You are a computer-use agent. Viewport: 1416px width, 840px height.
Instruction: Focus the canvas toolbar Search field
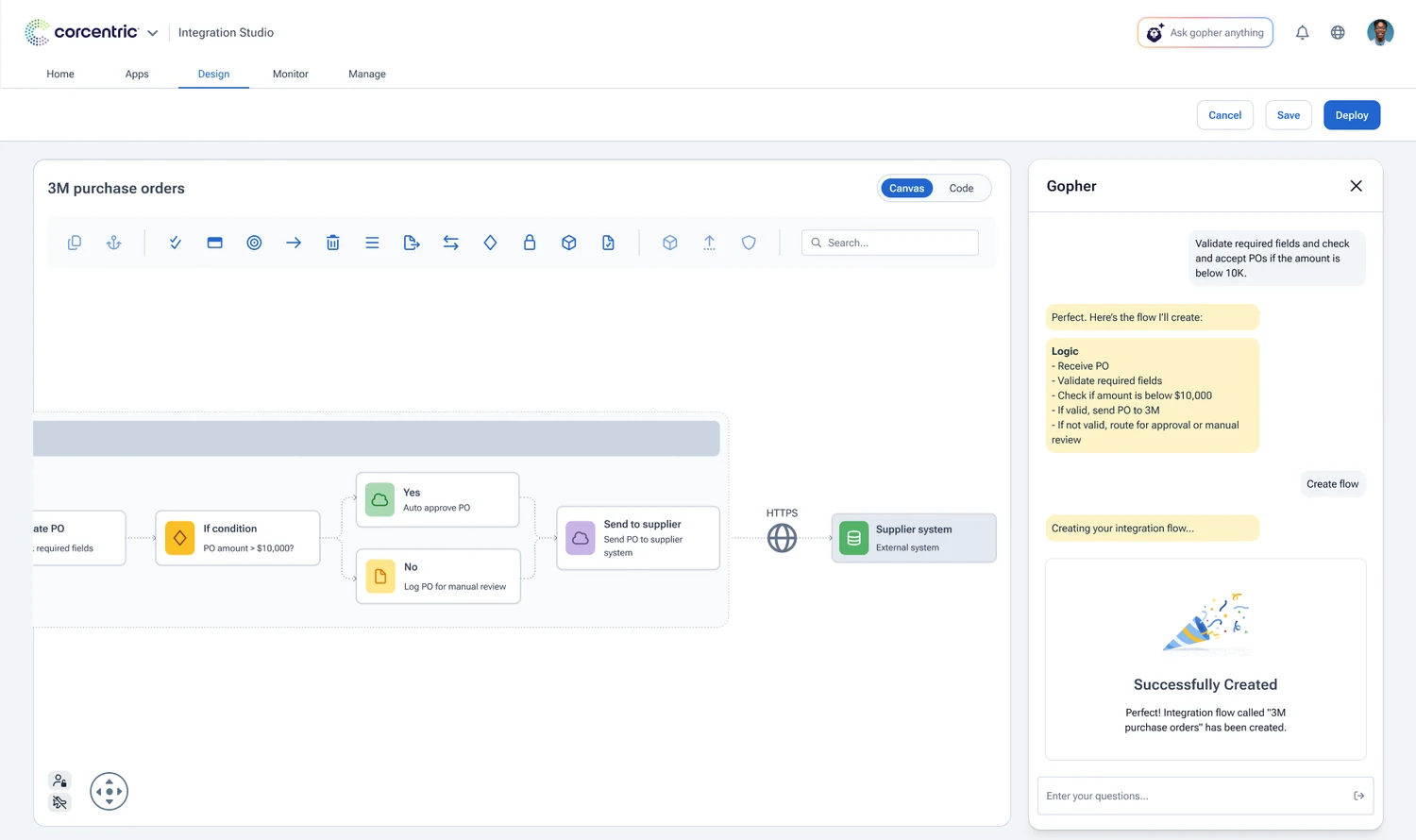890,243
